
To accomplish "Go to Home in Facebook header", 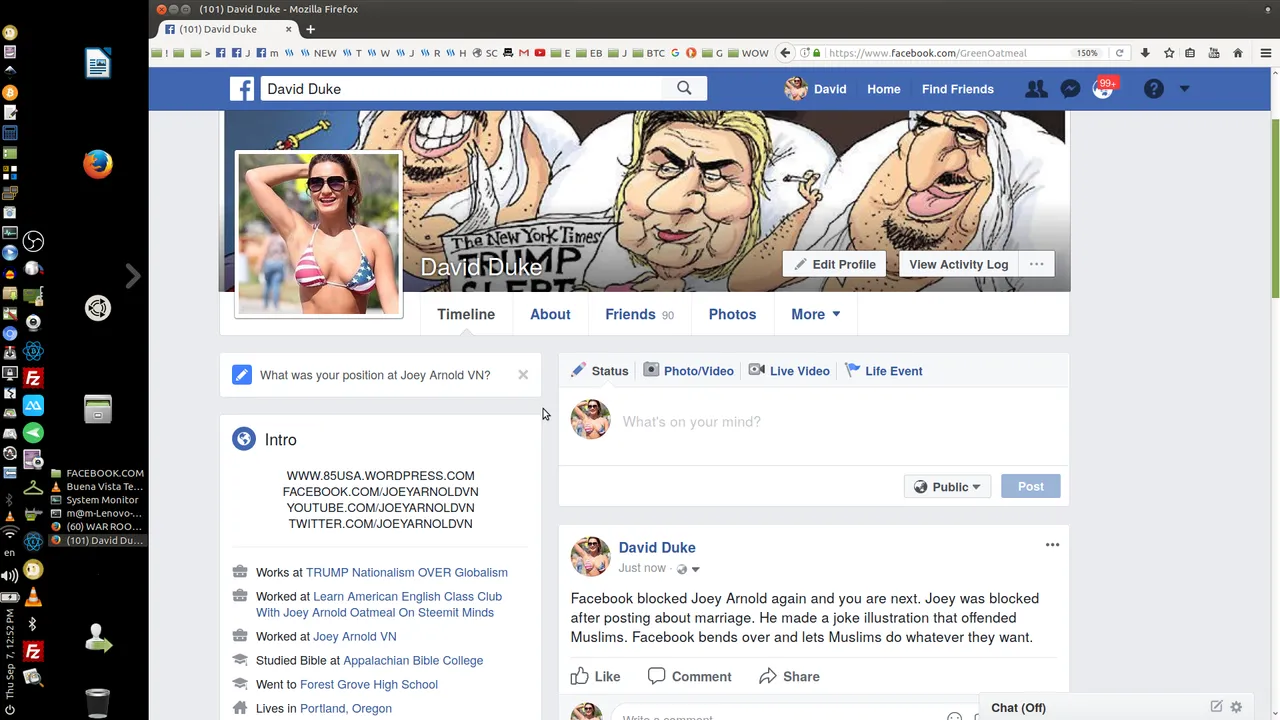I will coord(884,89).
